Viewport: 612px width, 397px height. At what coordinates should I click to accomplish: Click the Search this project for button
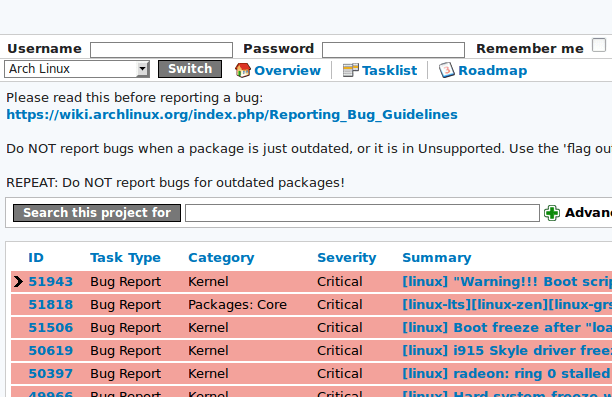tap(97, 213)
